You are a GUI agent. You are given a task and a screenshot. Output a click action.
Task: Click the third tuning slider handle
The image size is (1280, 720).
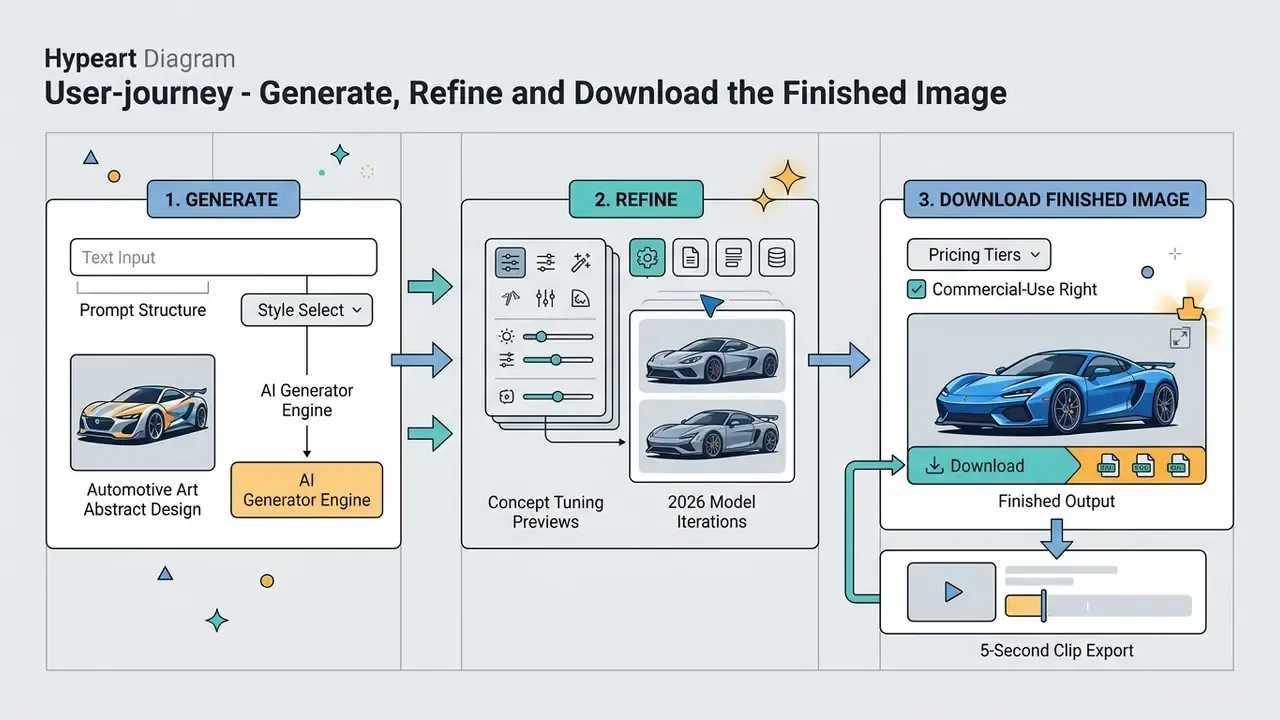[558, 397]
